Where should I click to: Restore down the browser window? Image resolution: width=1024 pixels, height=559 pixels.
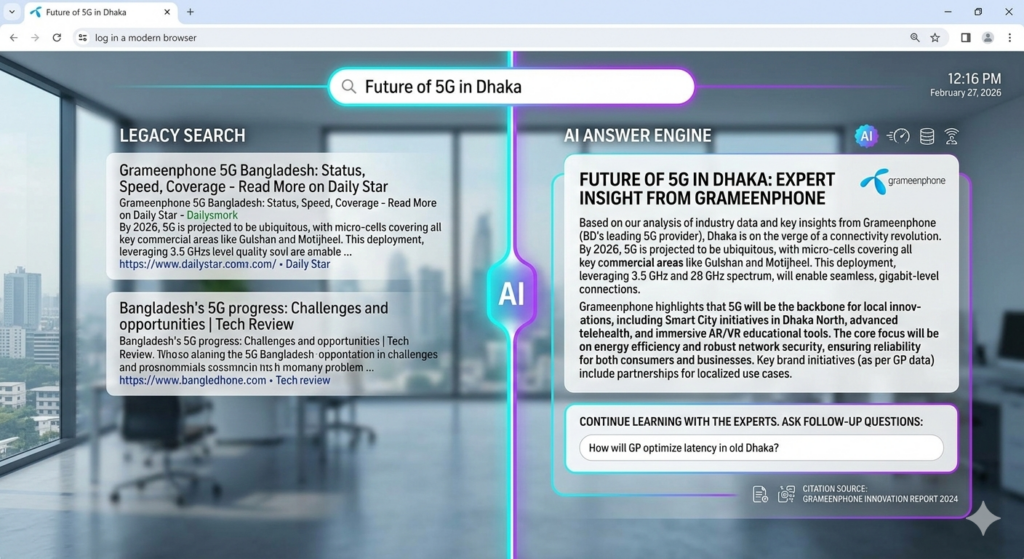click(x=978, y=12)
